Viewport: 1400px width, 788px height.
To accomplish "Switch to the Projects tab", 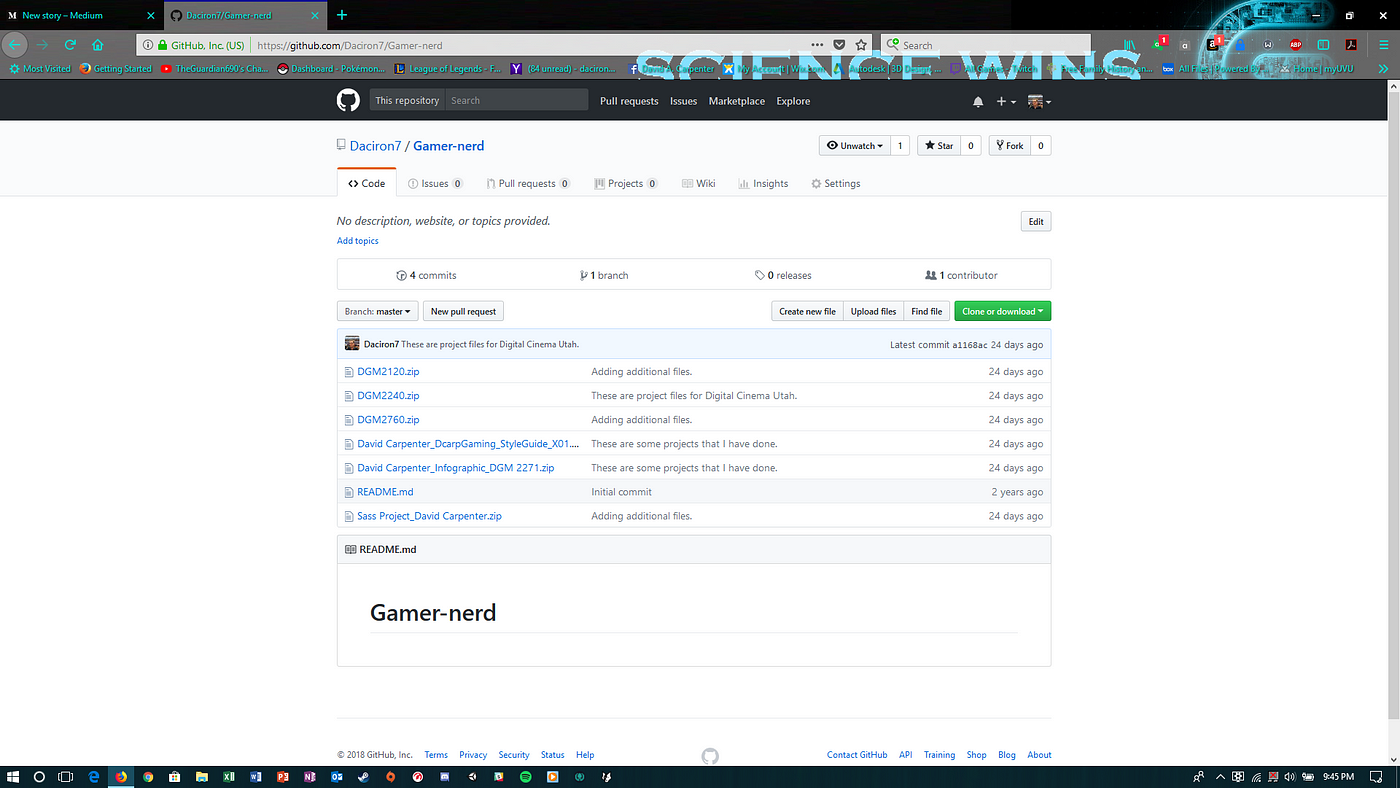I will tap(625, 184).
